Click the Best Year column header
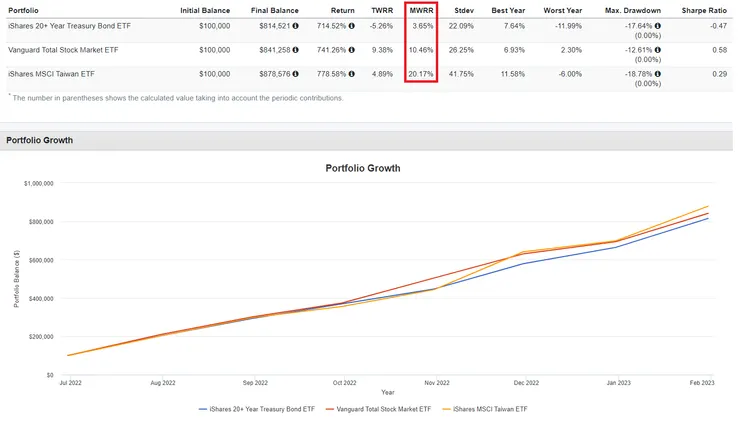This screenshot has height=421, width=740. (x=508, y=9)
